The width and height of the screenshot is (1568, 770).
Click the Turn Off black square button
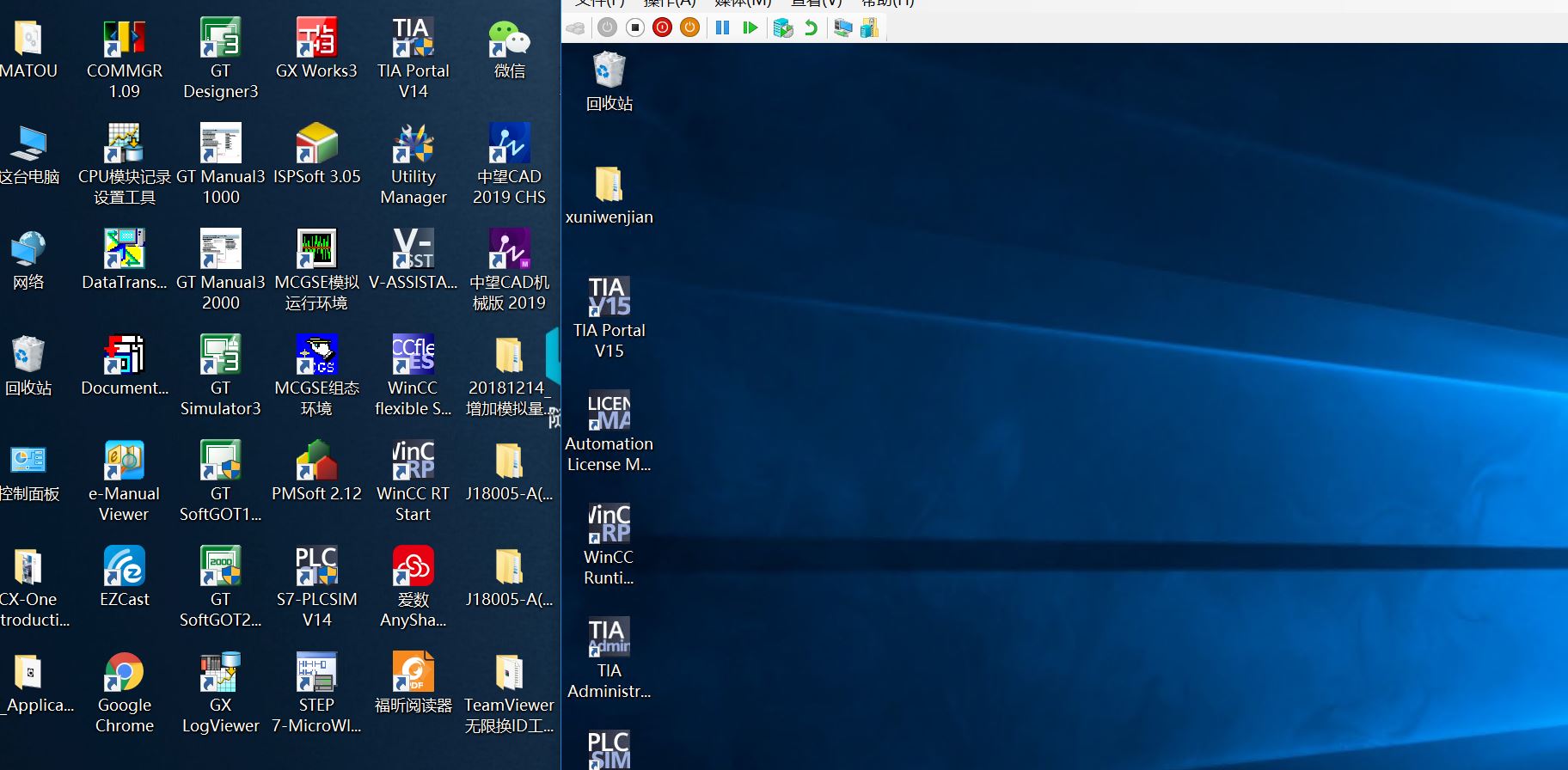point(635,27)
